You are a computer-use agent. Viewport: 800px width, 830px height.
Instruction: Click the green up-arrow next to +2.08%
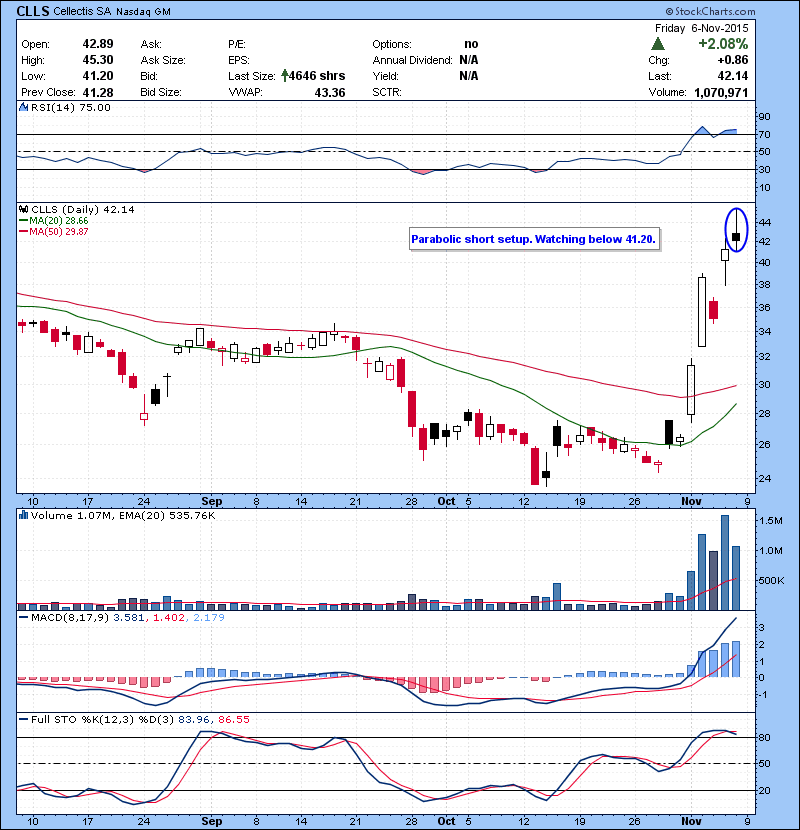pos(658,44)
